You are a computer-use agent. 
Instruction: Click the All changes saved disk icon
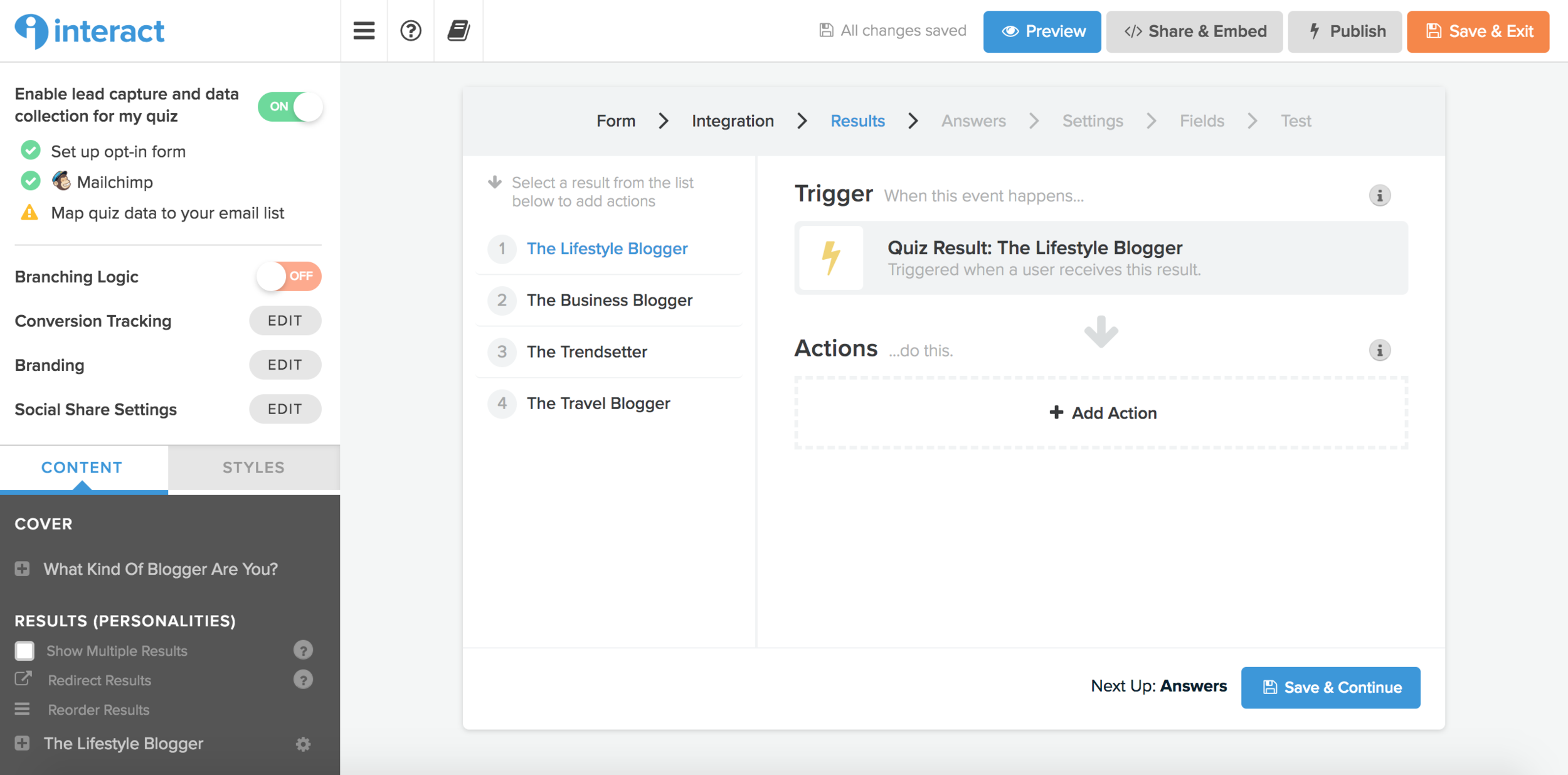coord(826,30)
